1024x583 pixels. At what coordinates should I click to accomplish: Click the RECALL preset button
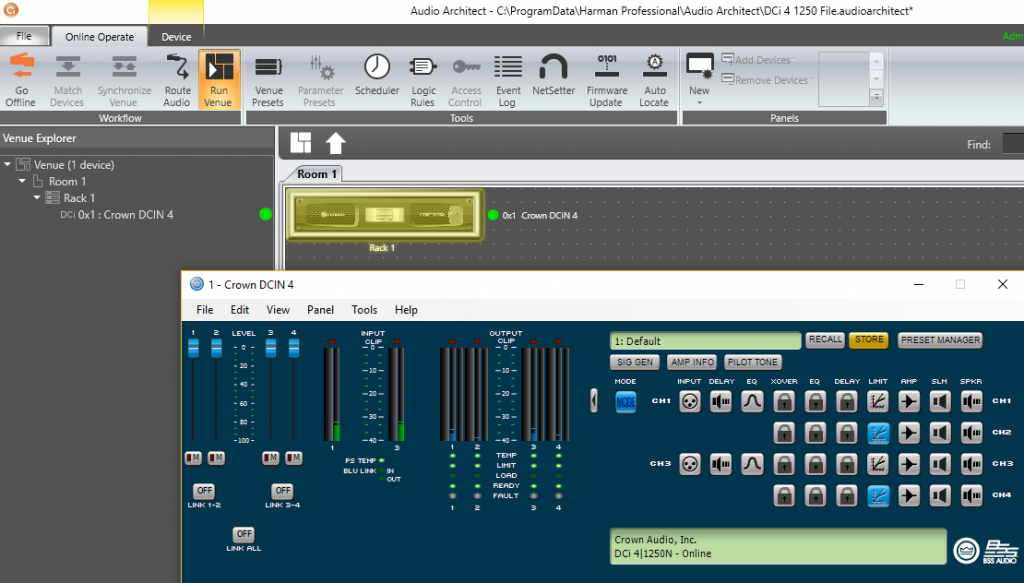pos(825,339)
